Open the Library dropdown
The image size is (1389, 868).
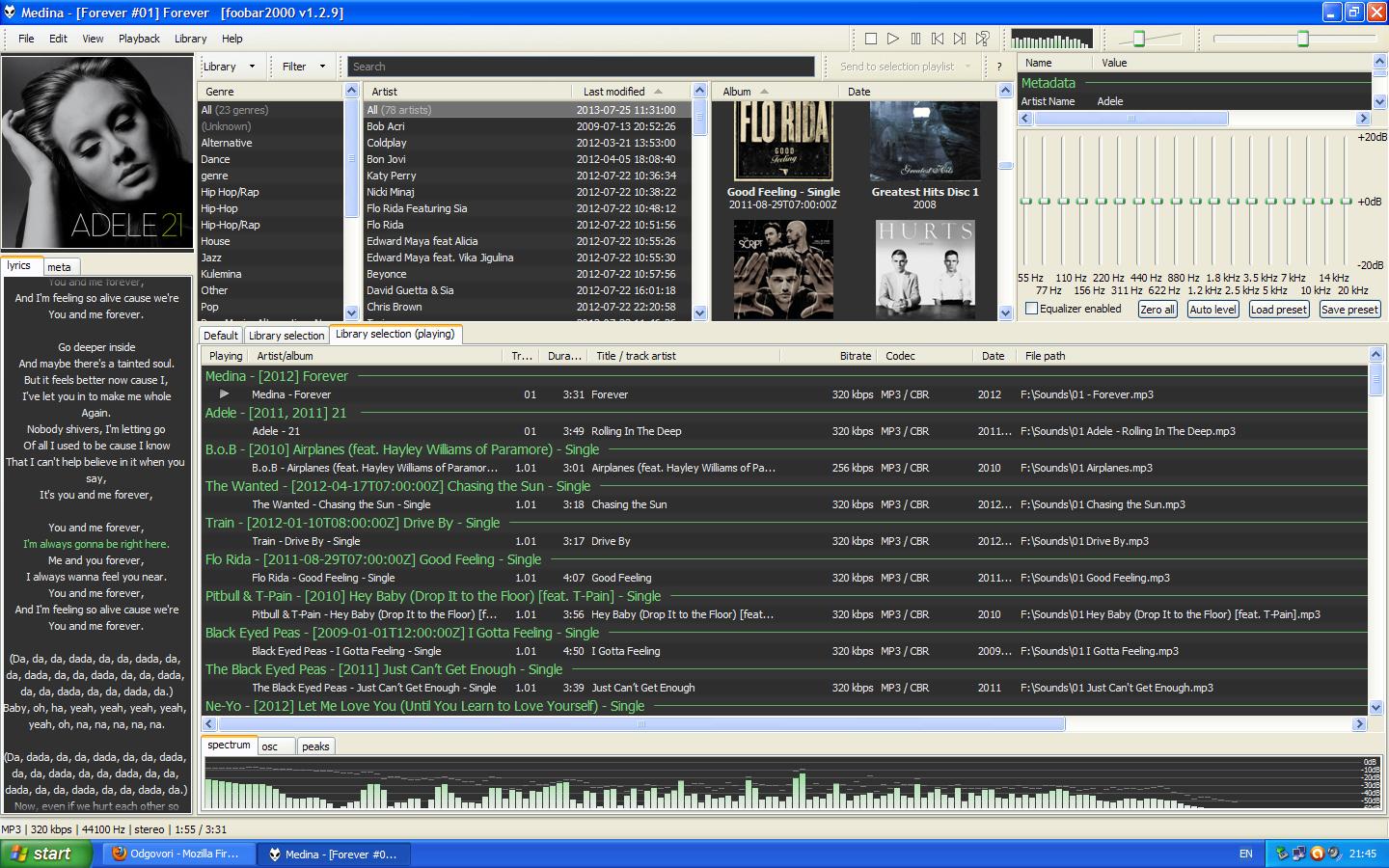tap(230, 67)
